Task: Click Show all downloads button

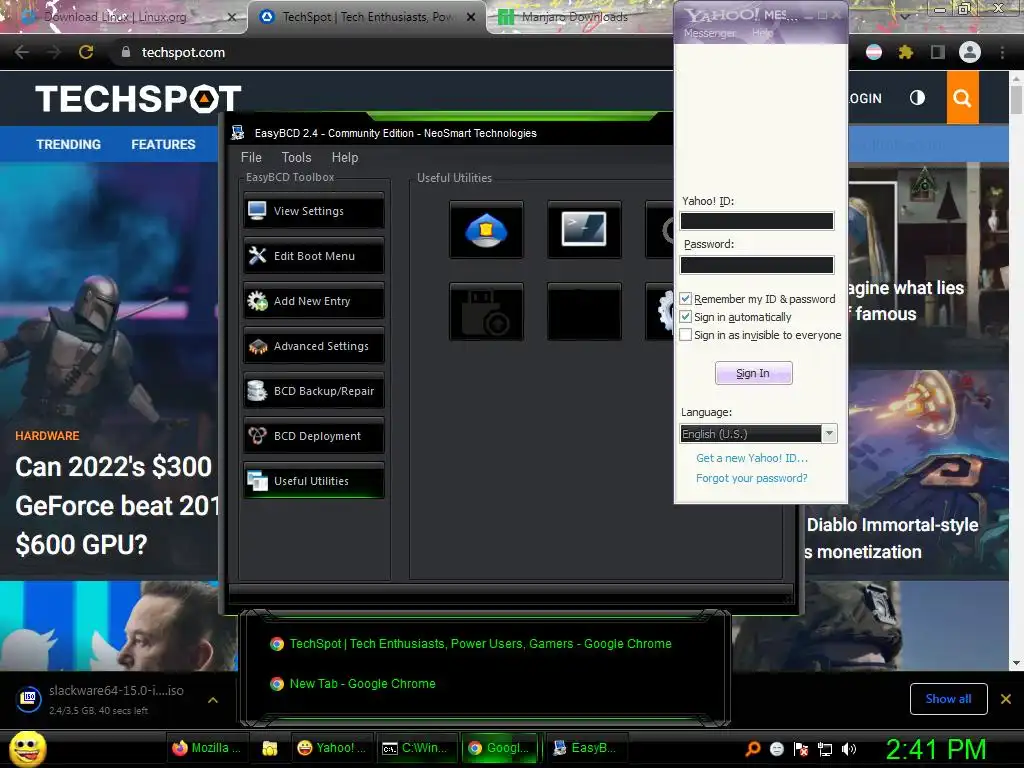Action: (948, 699)
